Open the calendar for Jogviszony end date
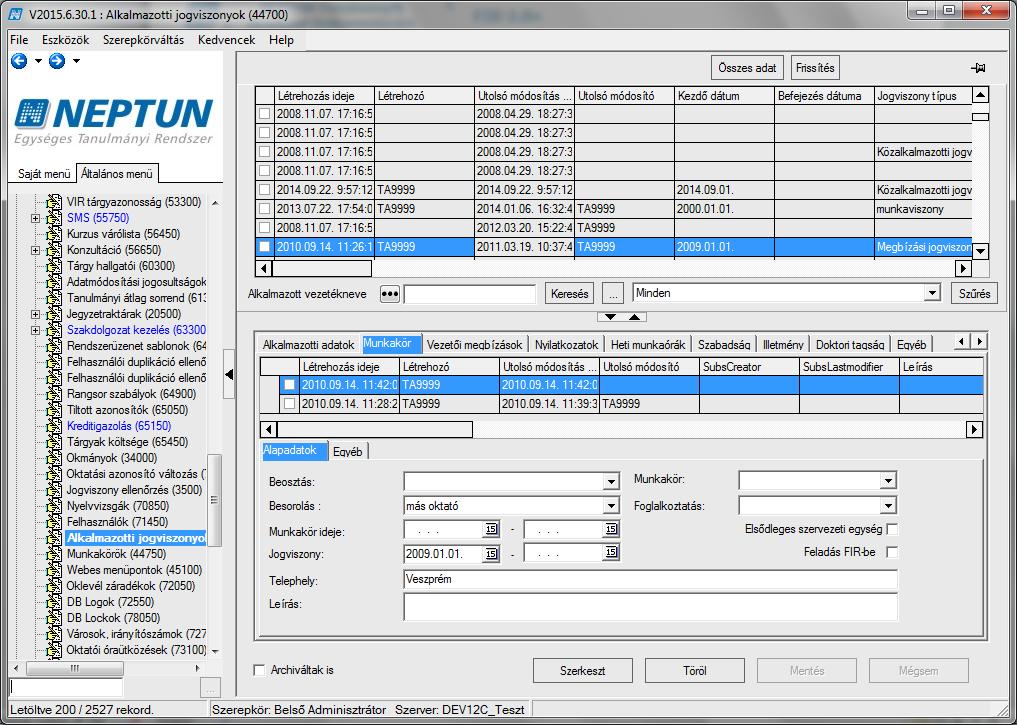This screenshot has height=725, width=1017. coord(611,554)
